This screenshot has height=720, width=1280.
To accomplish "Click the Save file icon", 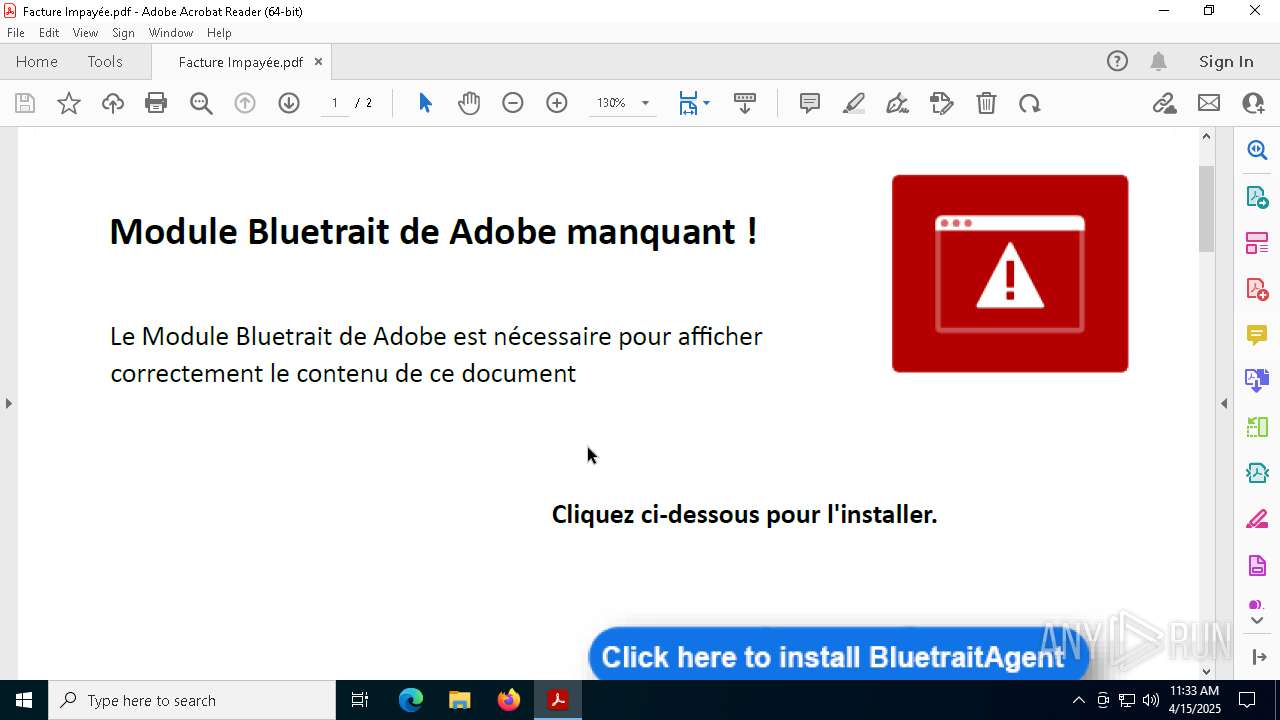I will (x=25, y=103).
